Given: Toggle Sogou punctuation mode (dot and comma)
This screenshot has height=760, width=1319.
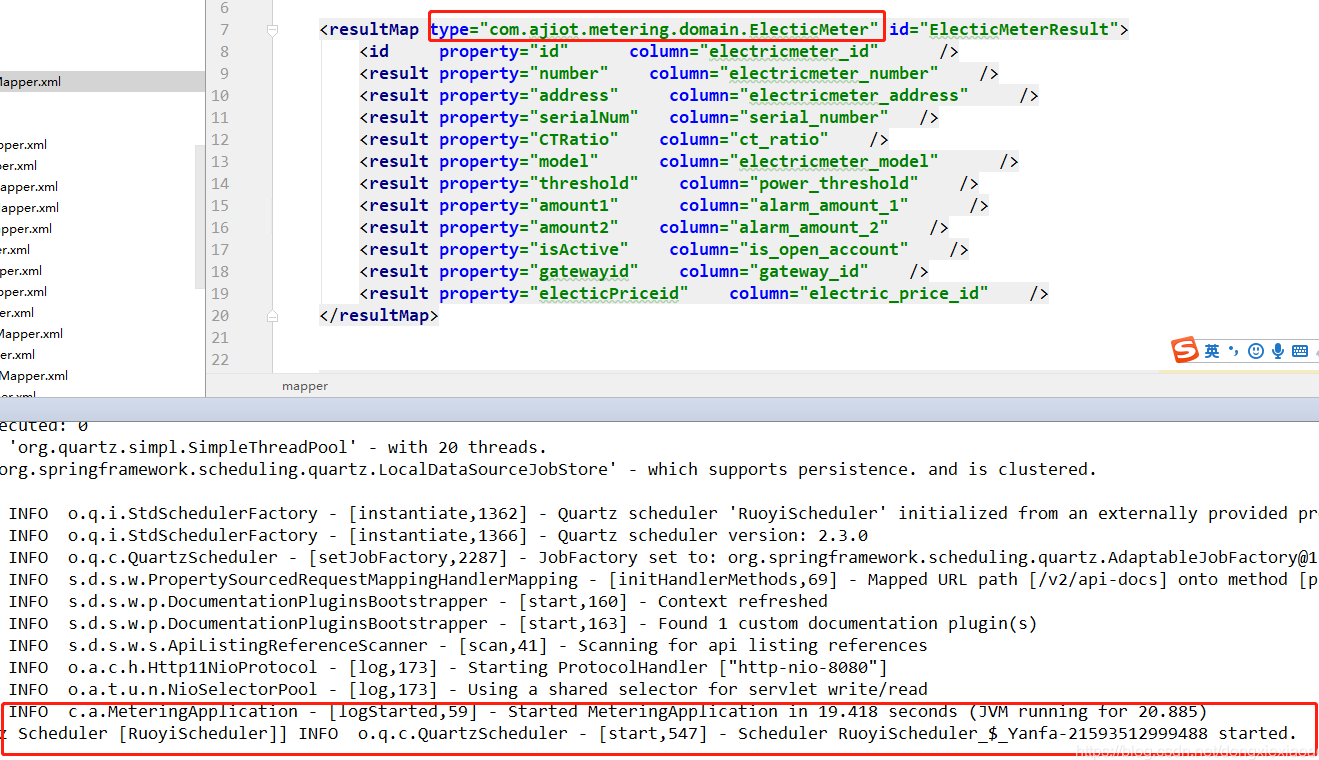Looking at the screenshot, I should pos(1234,351).
